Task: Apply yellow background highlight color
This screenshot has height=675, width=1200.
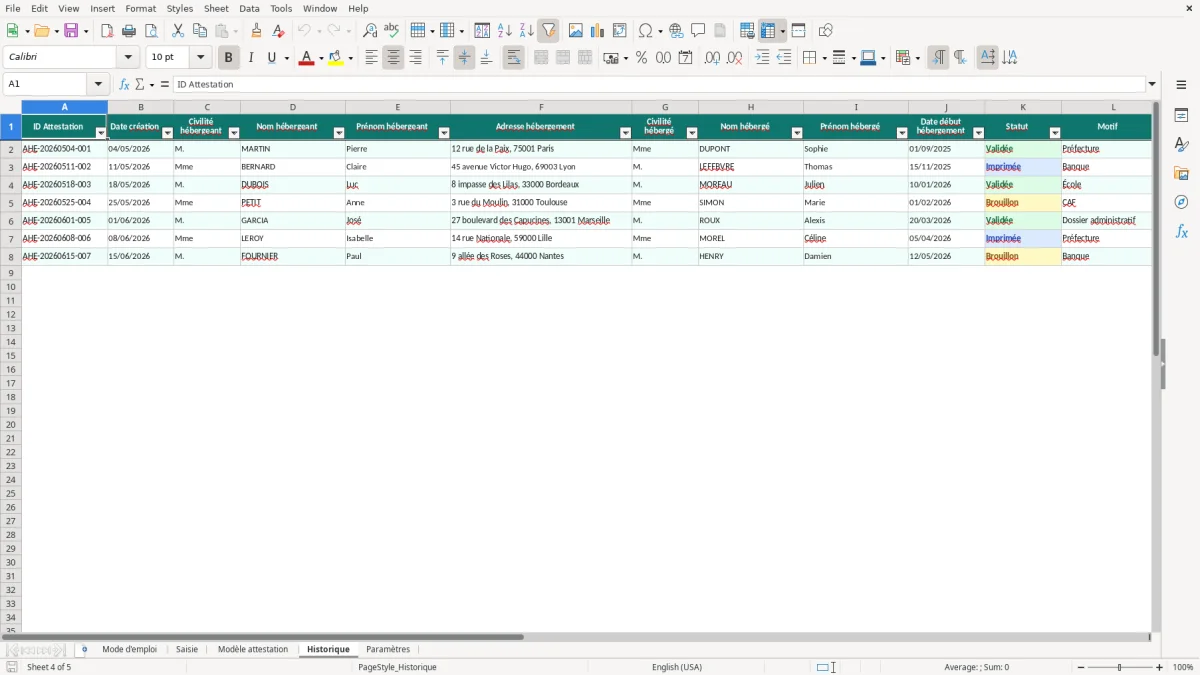Action: click(336, 58)
